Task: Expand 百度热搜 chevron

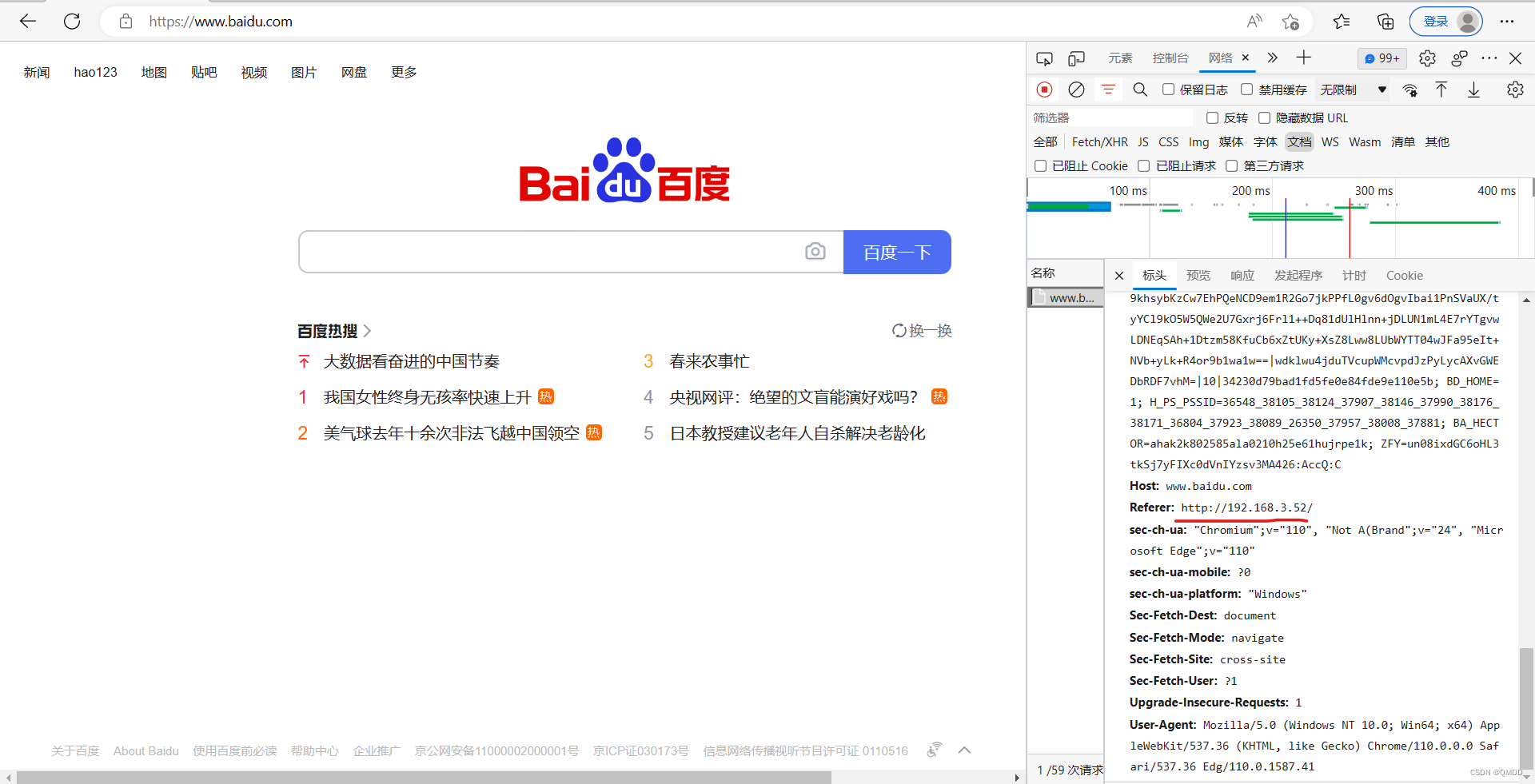Action: pos(367,331)
